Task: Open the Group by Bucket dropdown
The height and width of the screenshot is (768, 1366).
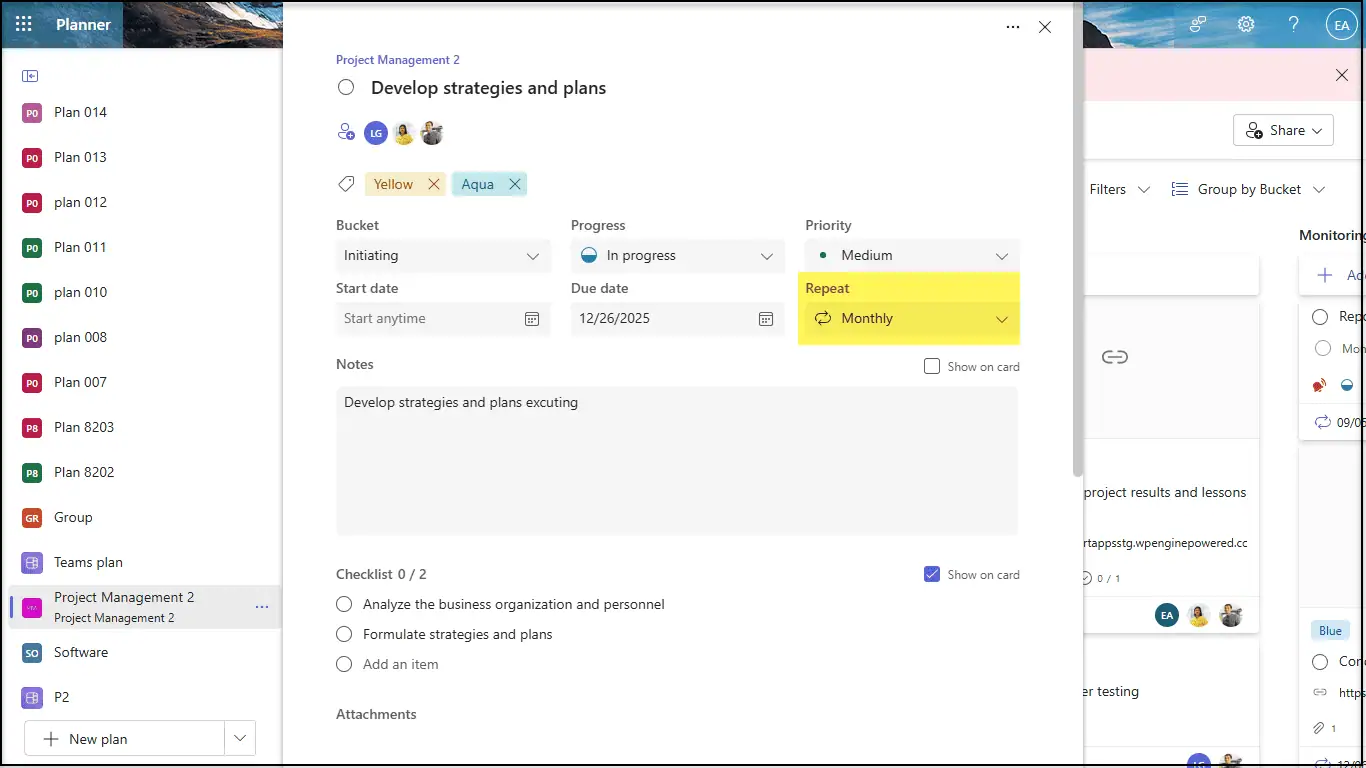Action: pos(1248,189)
